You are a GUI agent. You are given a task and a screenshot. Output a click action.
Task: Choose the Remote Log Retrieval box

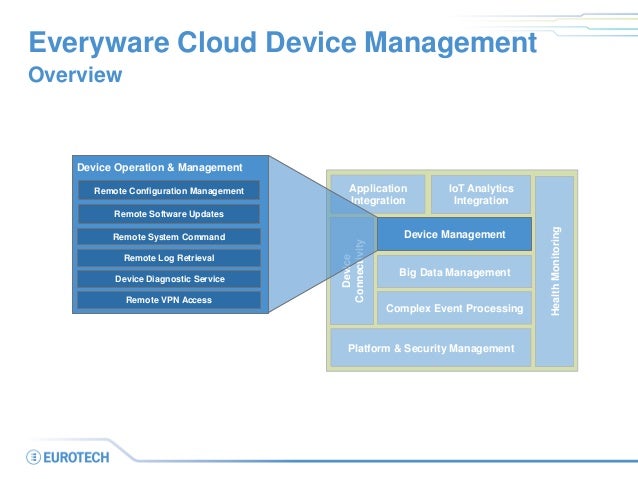click(x=169, y=258)
